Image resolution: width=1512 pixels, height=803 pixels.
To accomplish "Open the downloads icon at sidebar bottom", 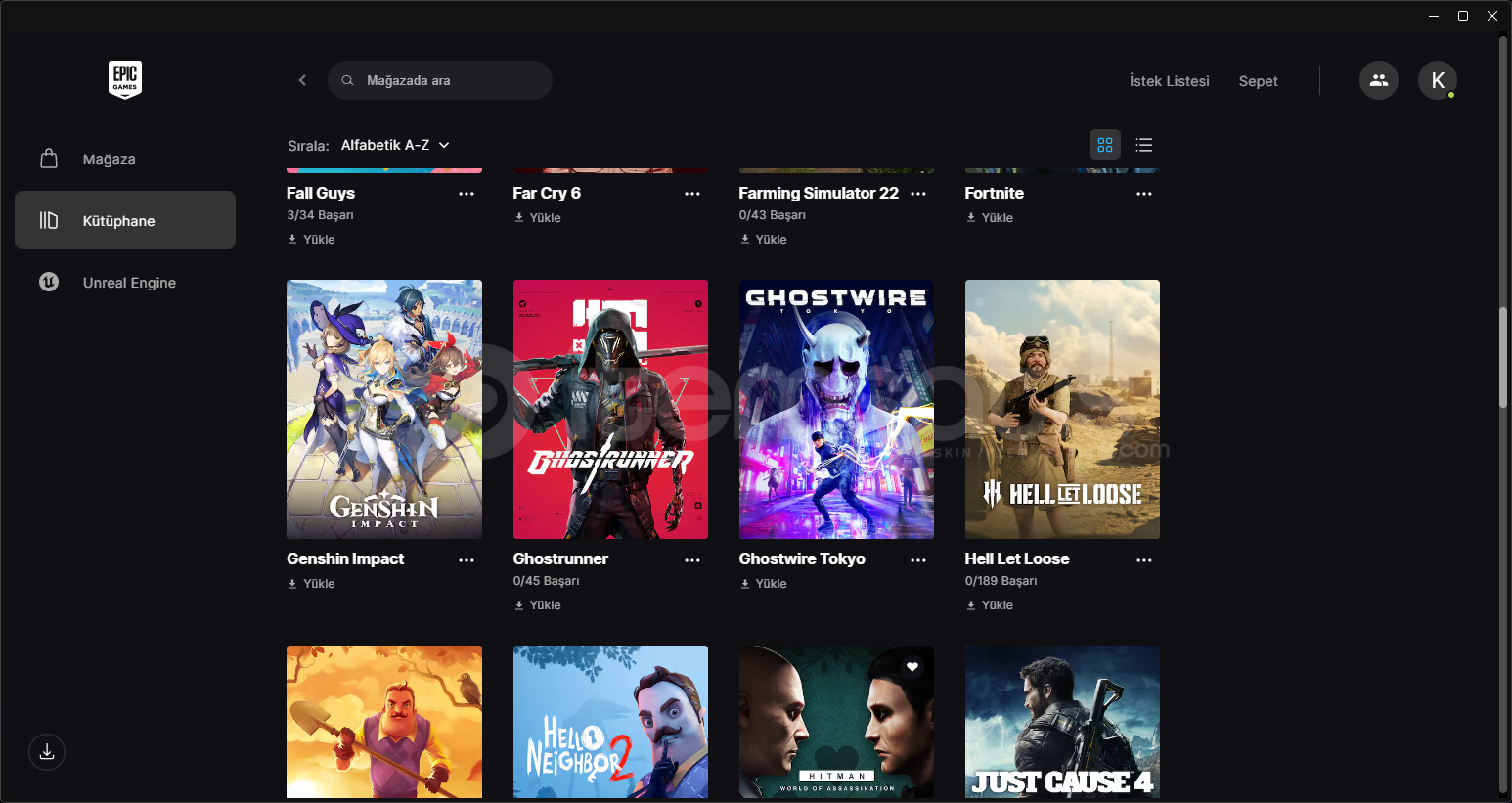I will 47,752.
